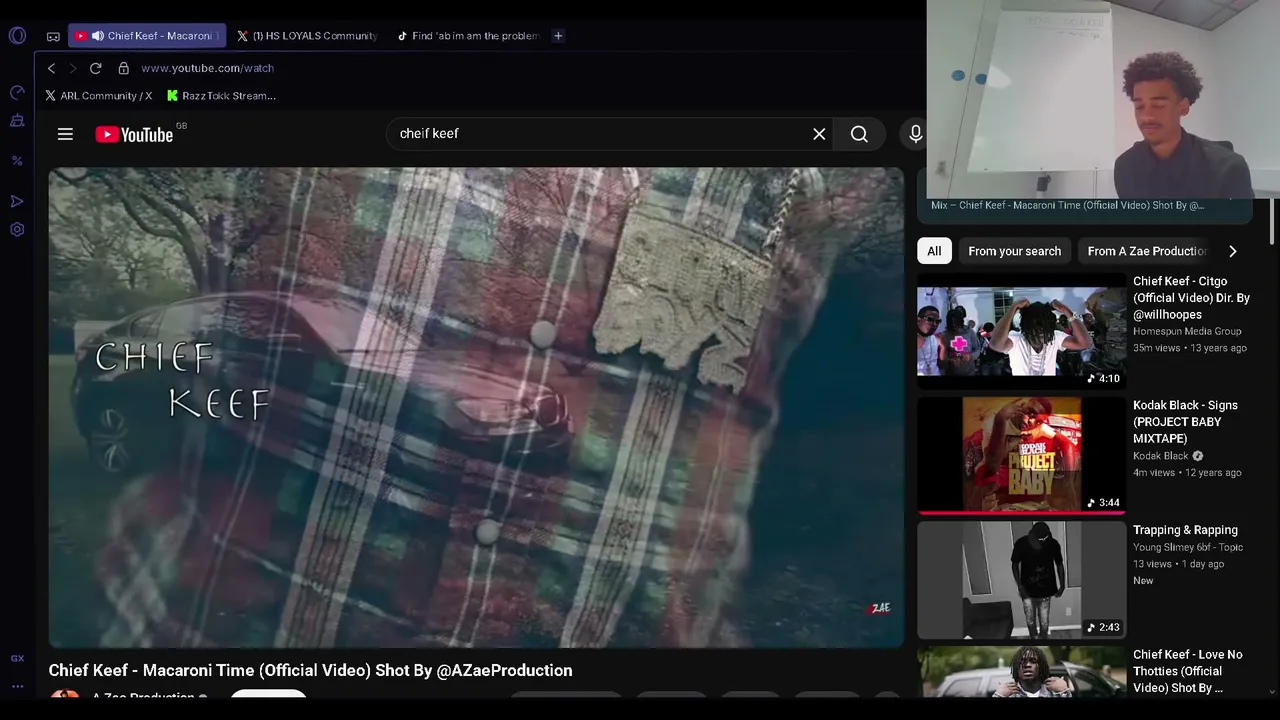Open browser settings gear in sidebar

coord(17,229)
